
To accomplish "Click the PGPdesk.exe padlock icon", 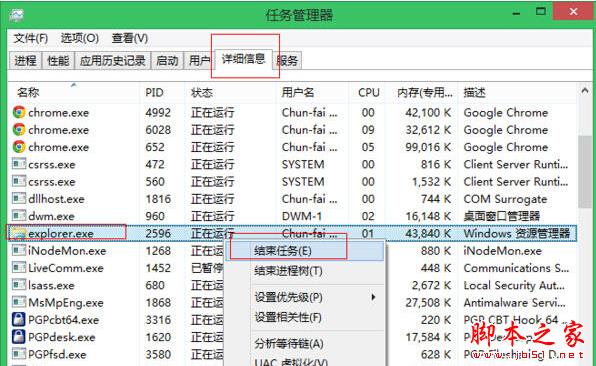I will [19, 337].
